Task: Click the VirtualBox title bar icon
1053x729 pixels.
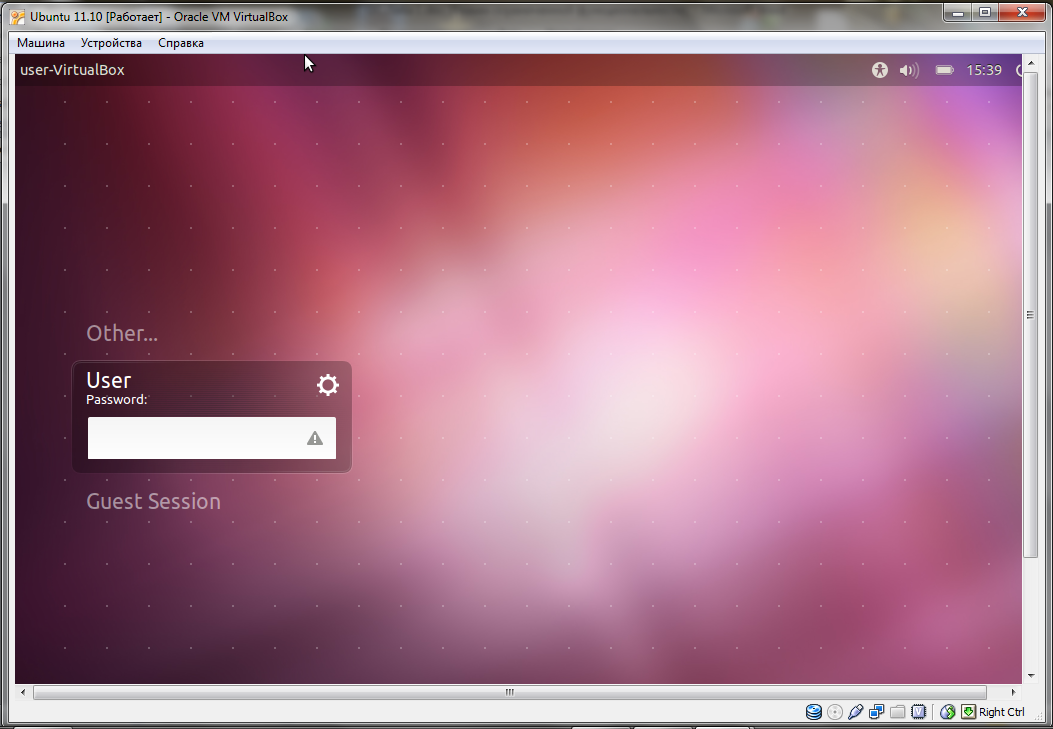Action: point(18,17)
